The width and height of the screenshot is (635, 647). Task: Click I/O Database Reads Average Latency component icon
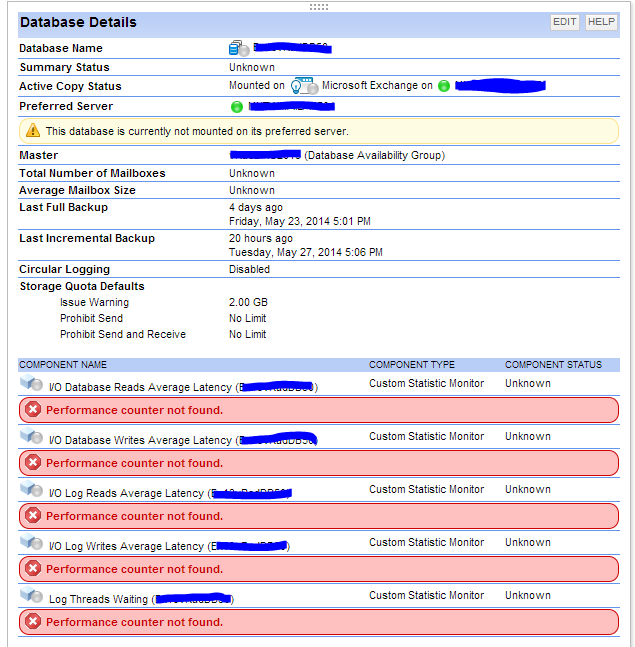(x=31, y=383)
